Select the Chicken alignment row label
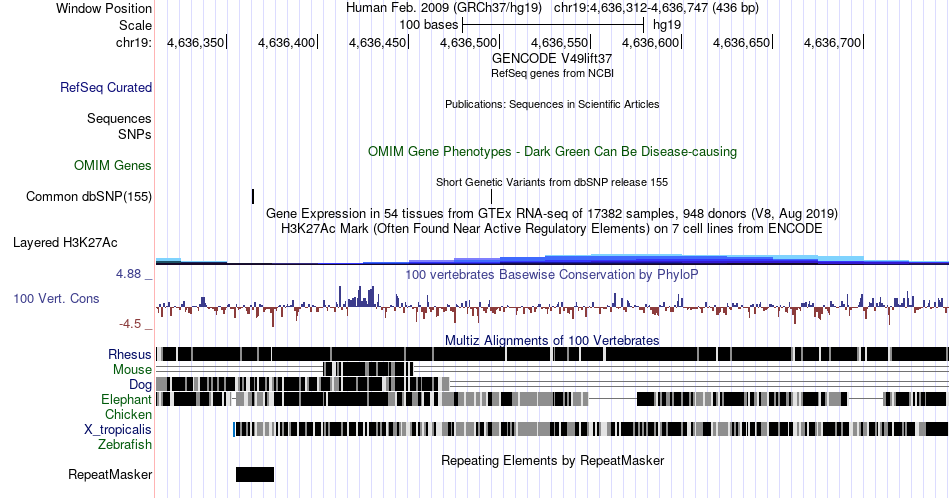The image size is (950, 498). pyautogui.click(x=128, y=414)
